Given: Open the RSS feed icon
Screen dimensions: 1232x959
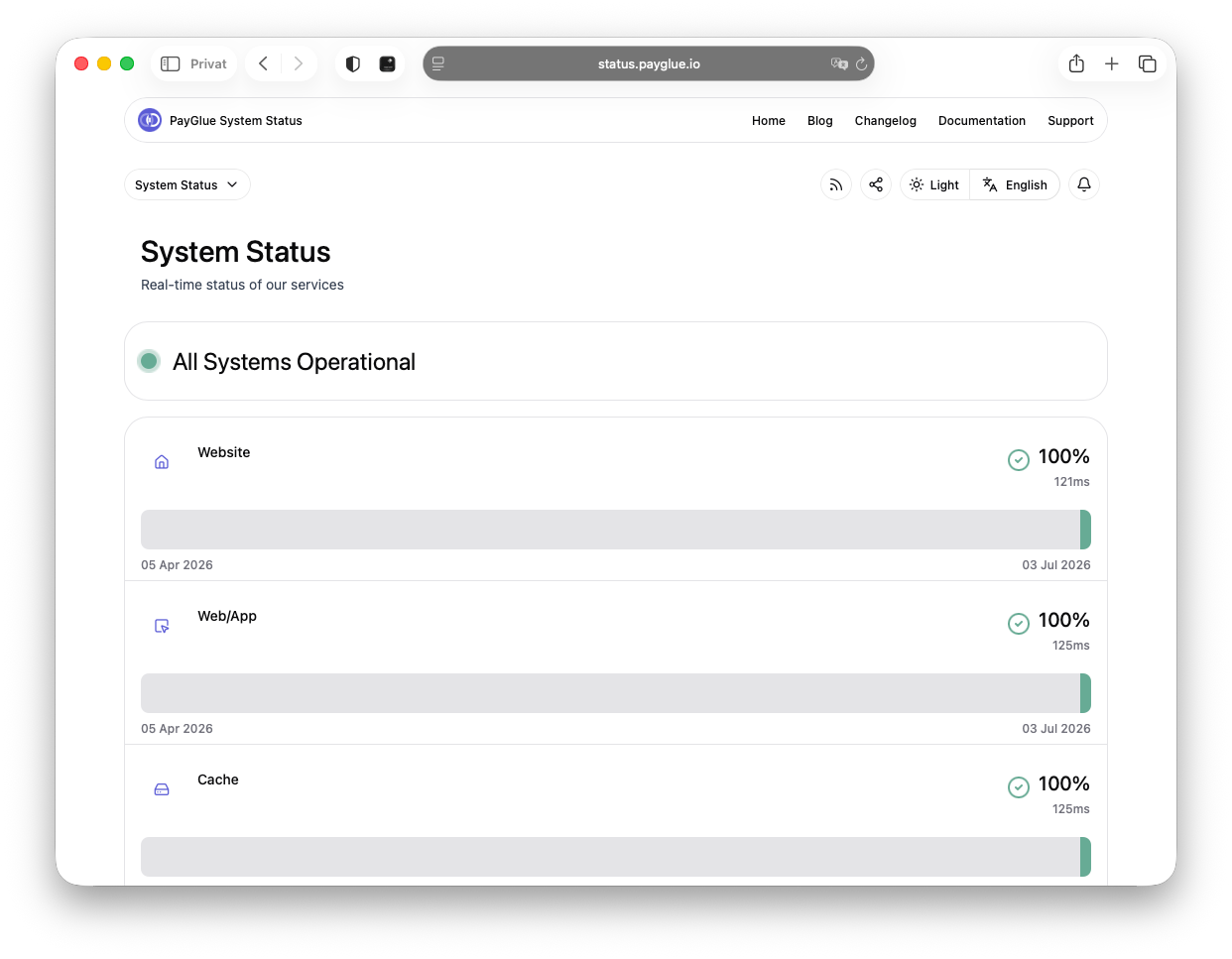Looking at the screenshot, I should coord(836,184).
